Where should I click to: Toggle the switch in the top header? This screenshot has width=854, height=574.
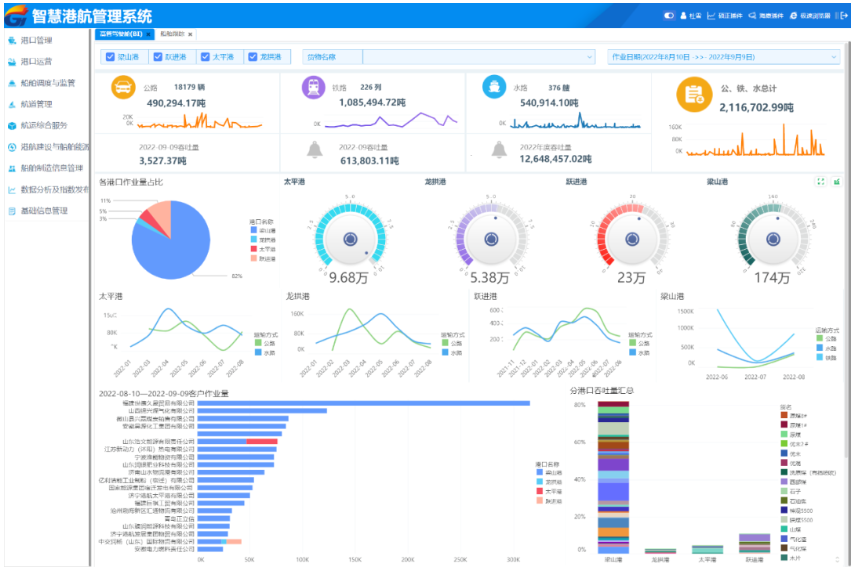pos(669,16)
